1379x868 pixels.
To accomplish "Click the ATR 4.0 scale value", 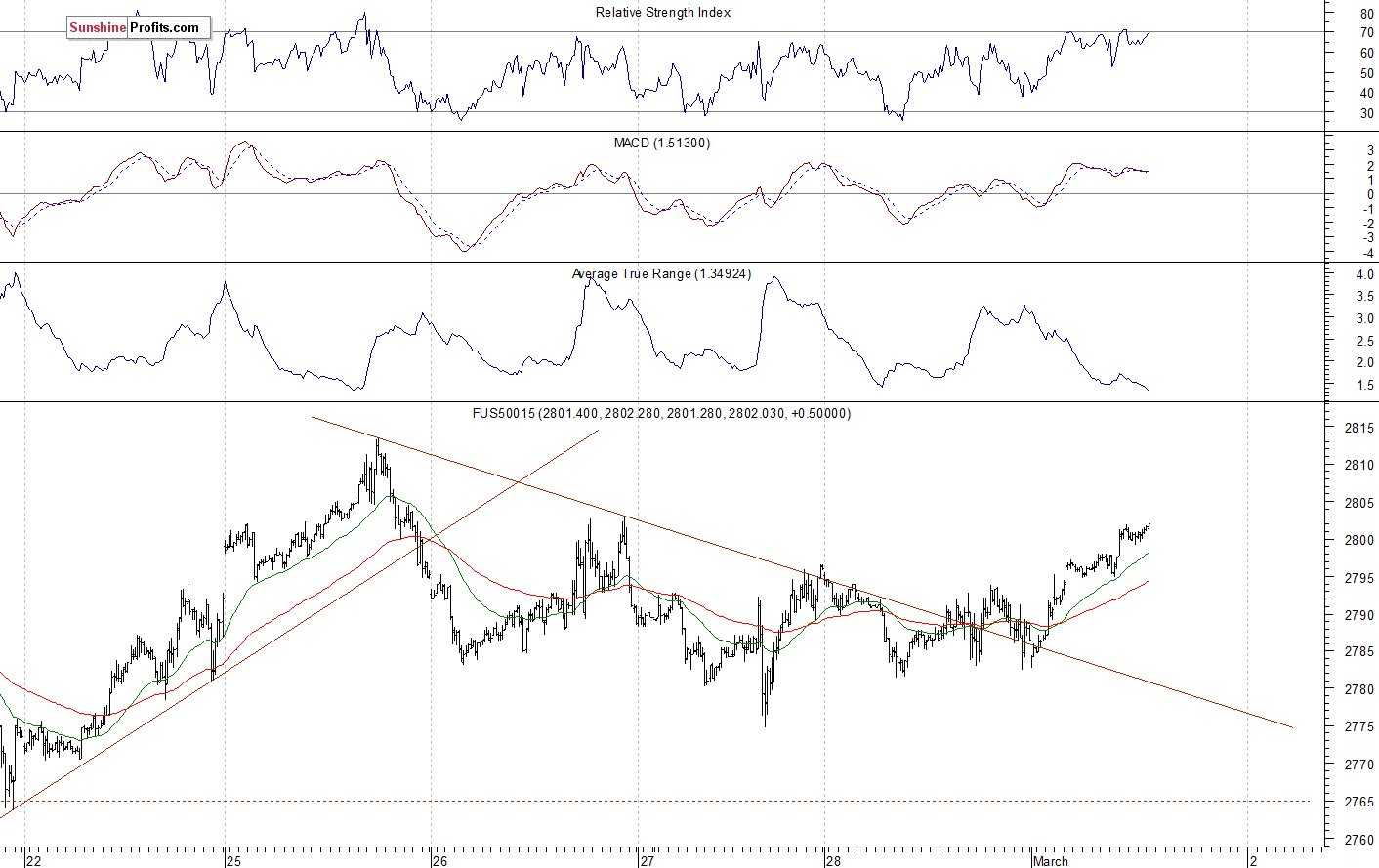I will [1364, 275].
